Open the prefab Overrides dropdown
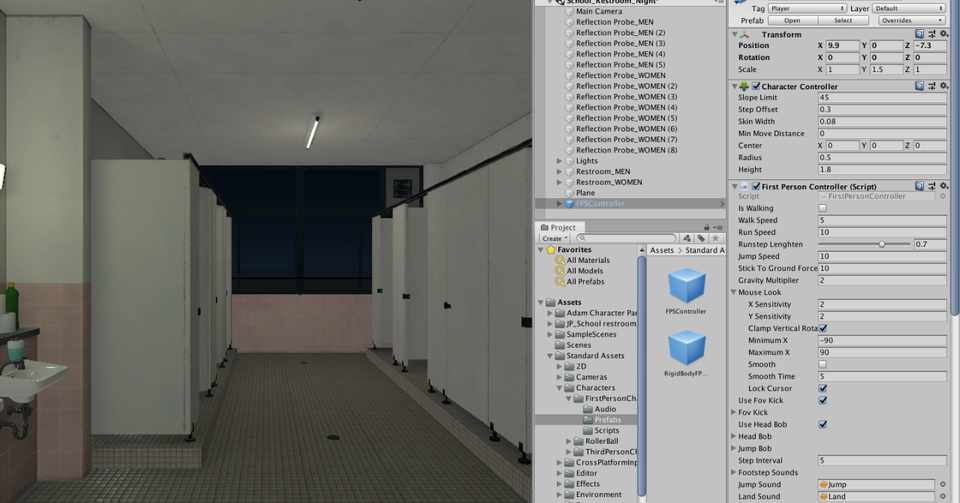This screenshot has height=503, width=960. (912, 20)
